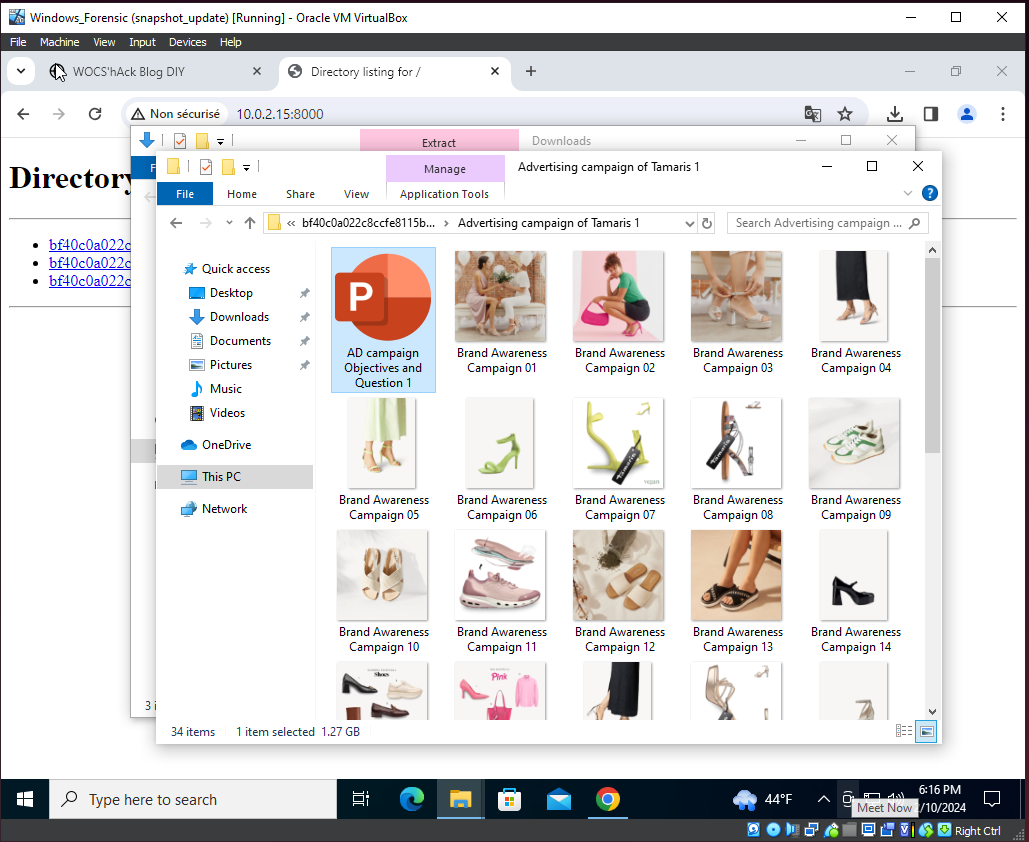
Task: Switch to Details view layout icon
Action: coord(904,731)
